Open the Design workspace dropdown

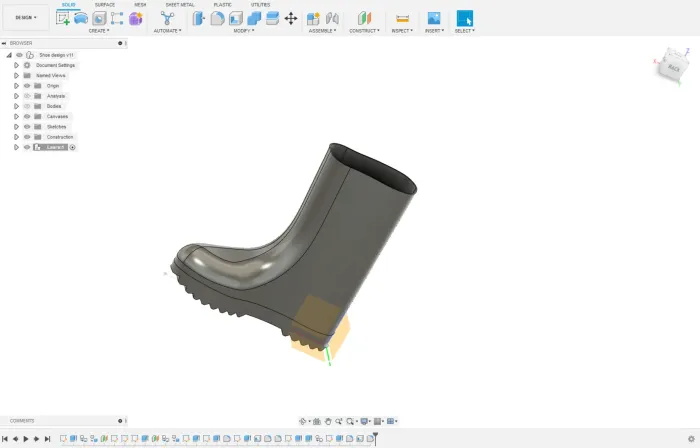26,17
